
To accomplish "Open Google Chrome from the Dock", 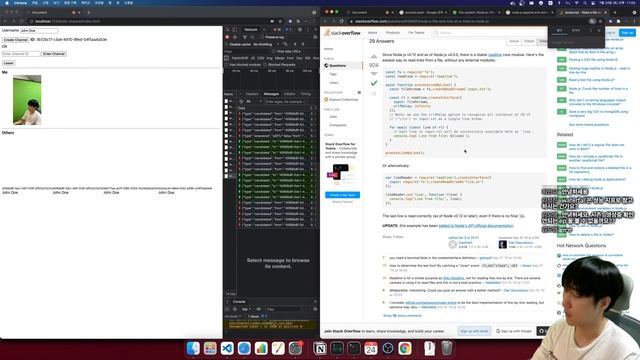I will click(x=405, y=348).
